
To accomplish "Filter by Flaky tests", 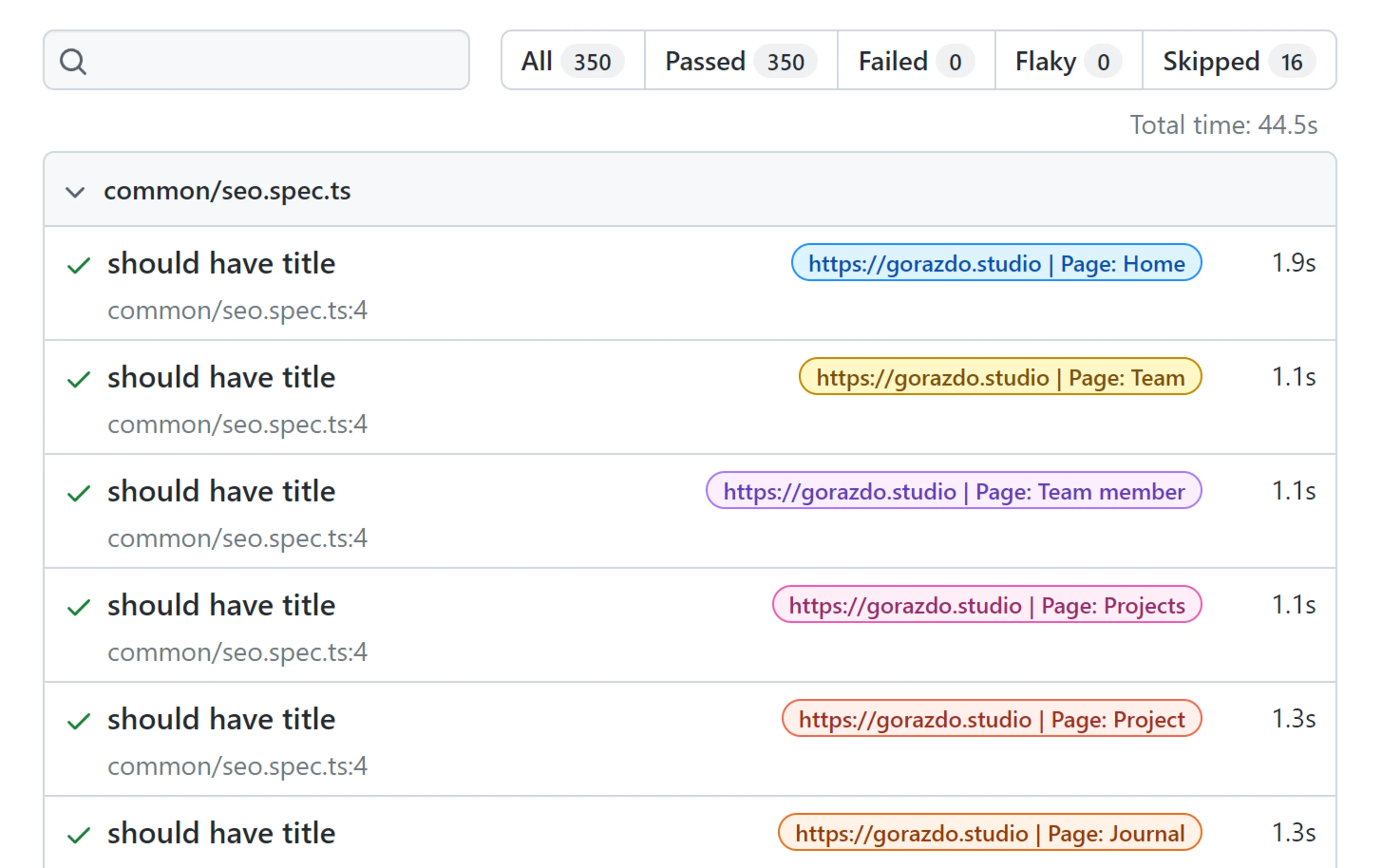I will coord(1068,61).
